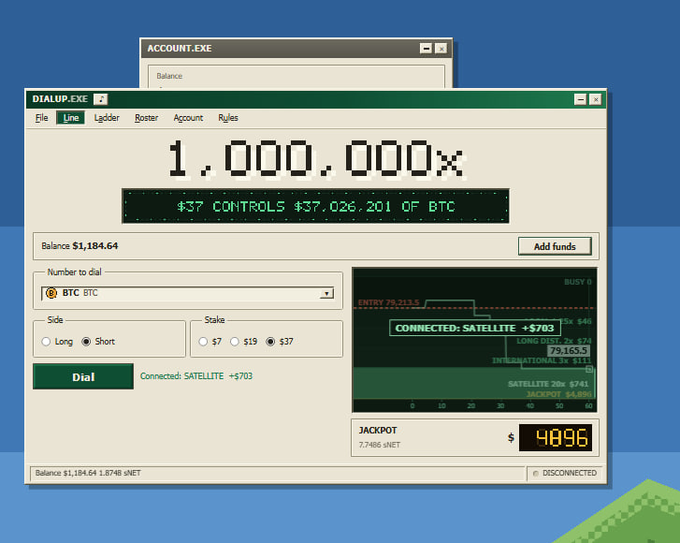Open the Roster menu
The height and width of the screenshot is (543, 680).
[146, 118]
